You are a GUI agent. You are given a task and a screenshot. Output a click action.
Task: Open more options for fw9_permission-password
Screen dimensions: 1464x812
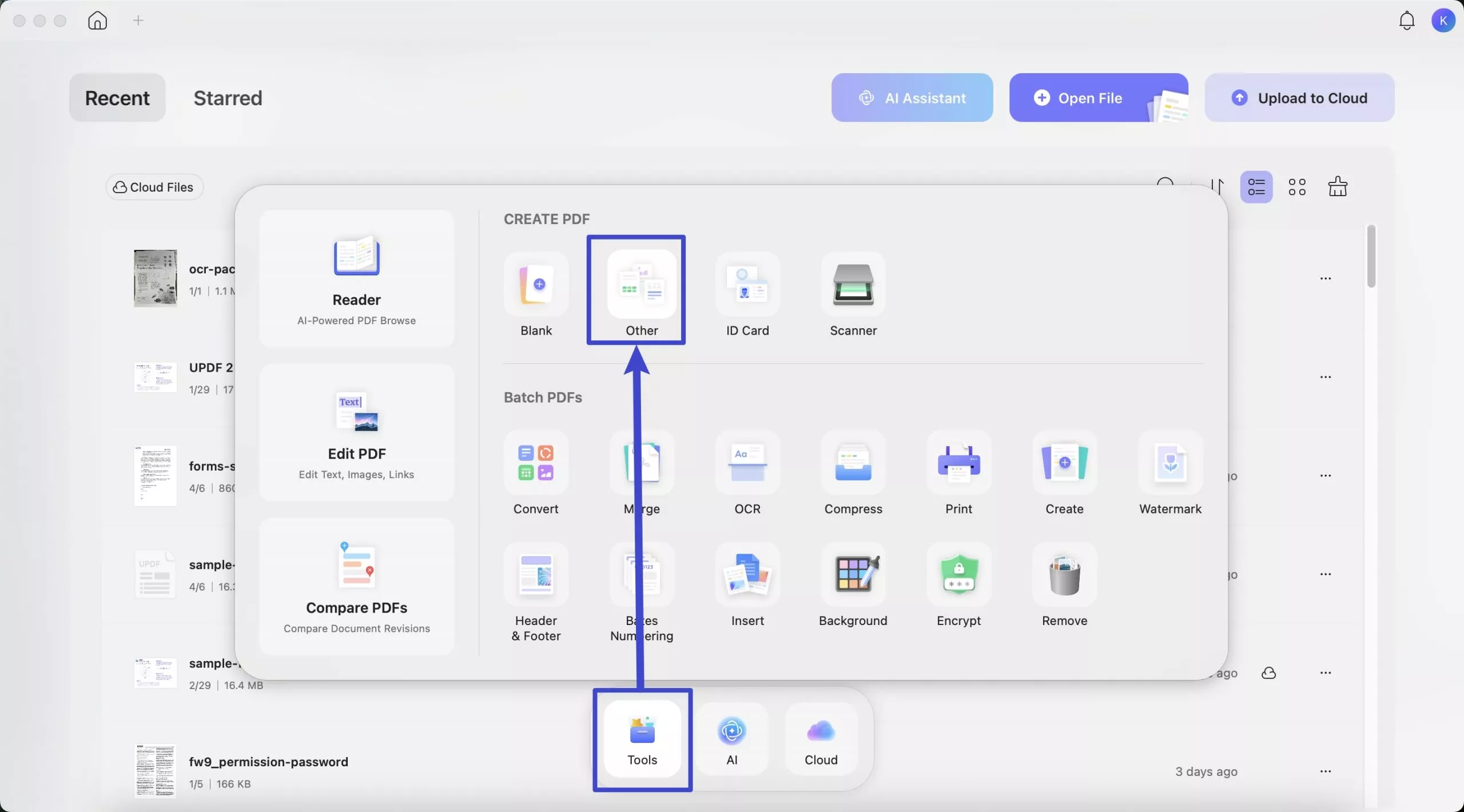coord(1325,771)
